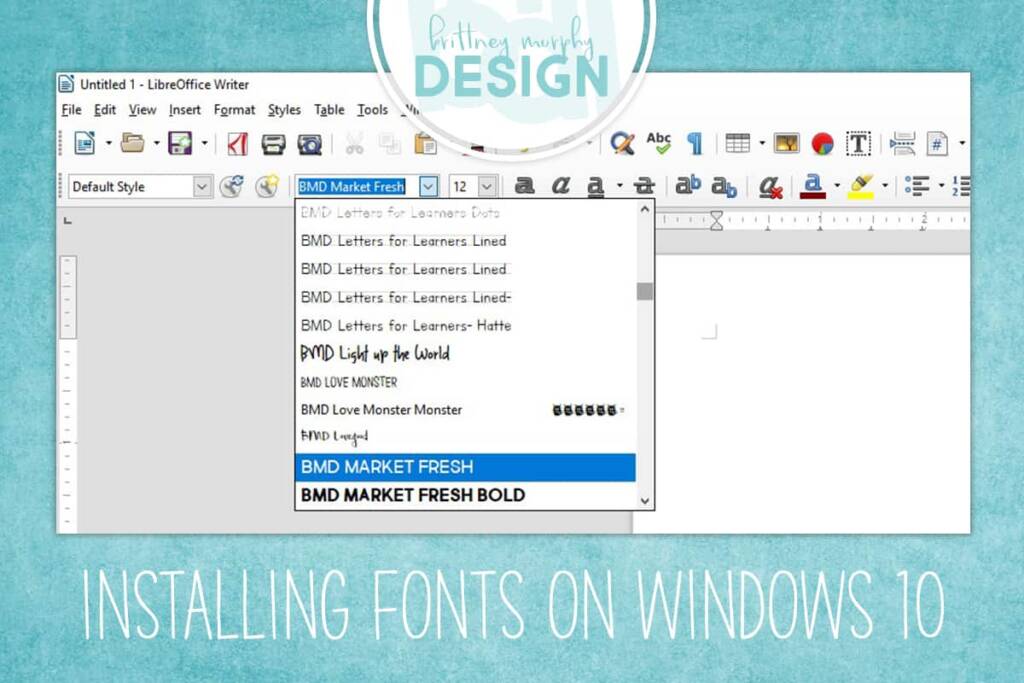The image size is (1024, 683).
Task: Open the Tools menu
Action: 371,110
